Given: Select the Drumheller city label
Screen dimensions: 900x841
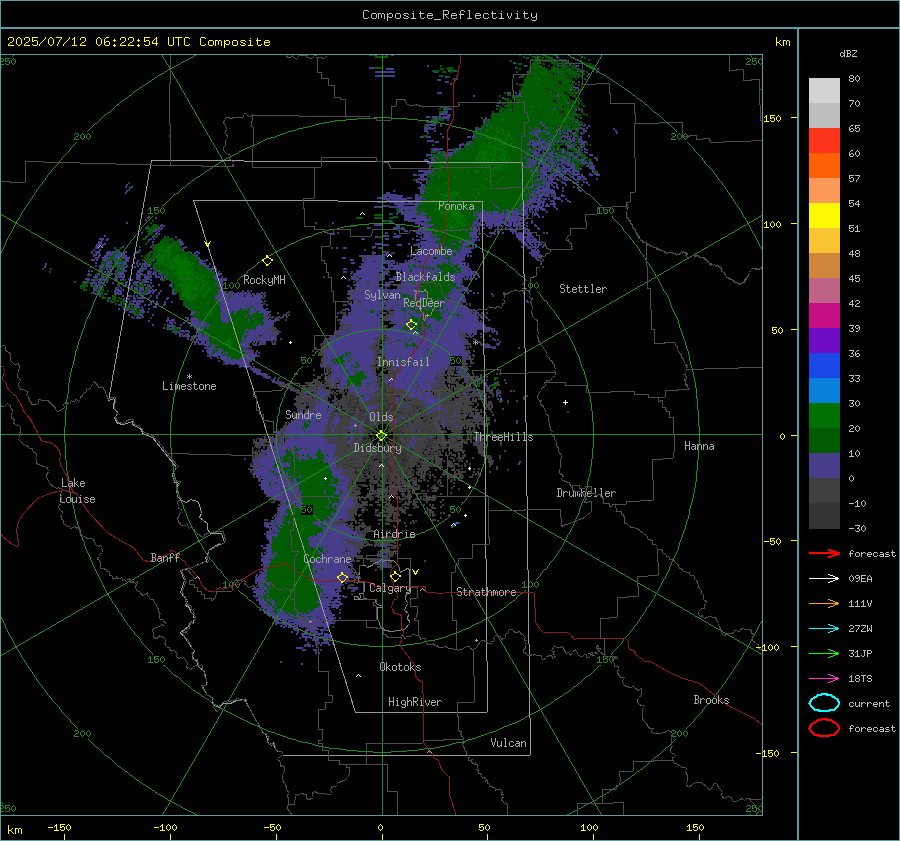Looking at the screenshot, I should click(586, 493).
